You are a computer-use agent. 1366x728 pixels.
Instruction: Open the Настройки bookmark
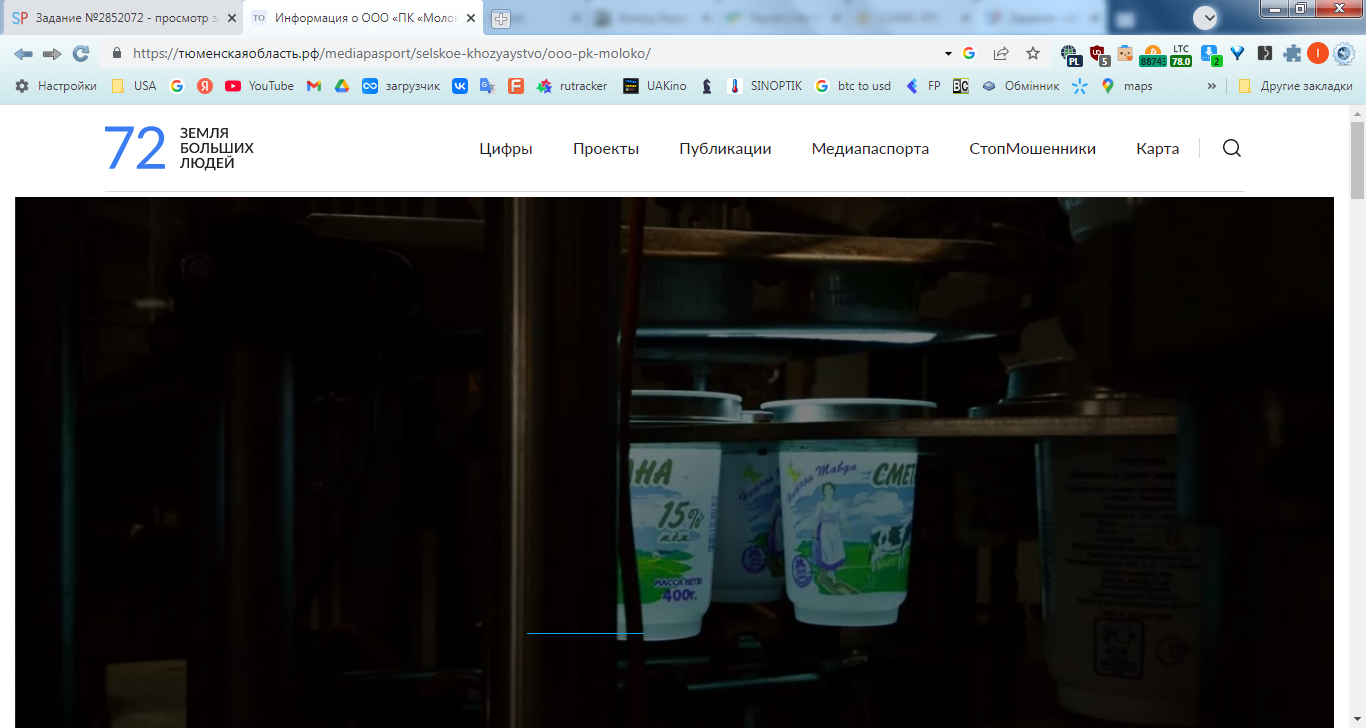pos(56,86)
